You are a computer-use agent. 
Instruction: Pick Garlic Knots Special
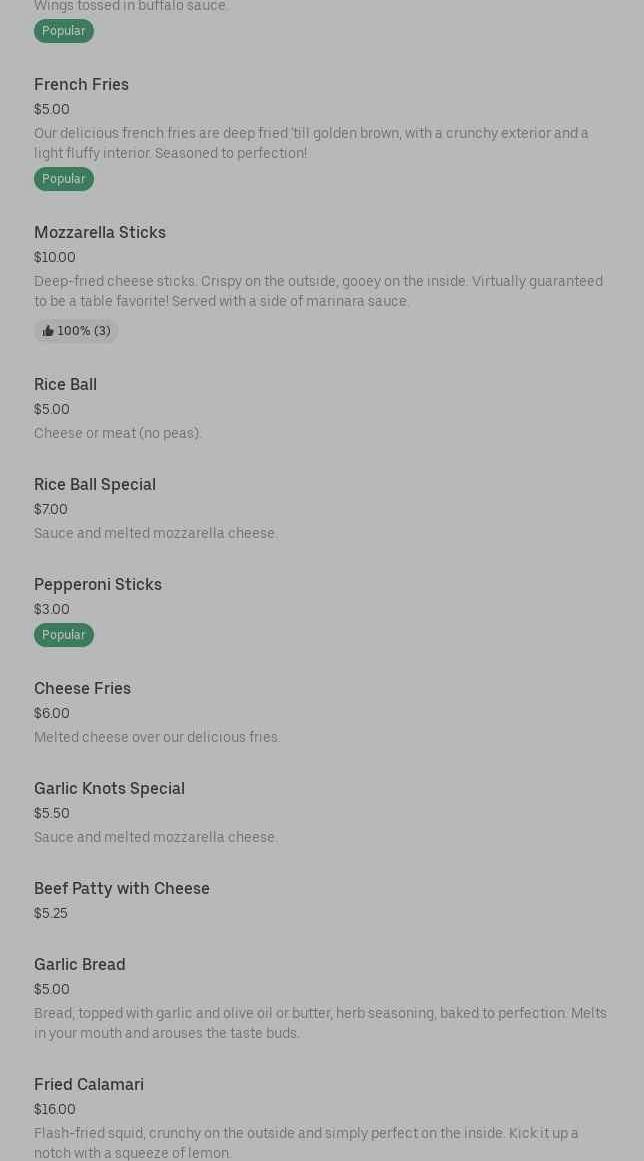pyautogui.click(x=109, y=789)
